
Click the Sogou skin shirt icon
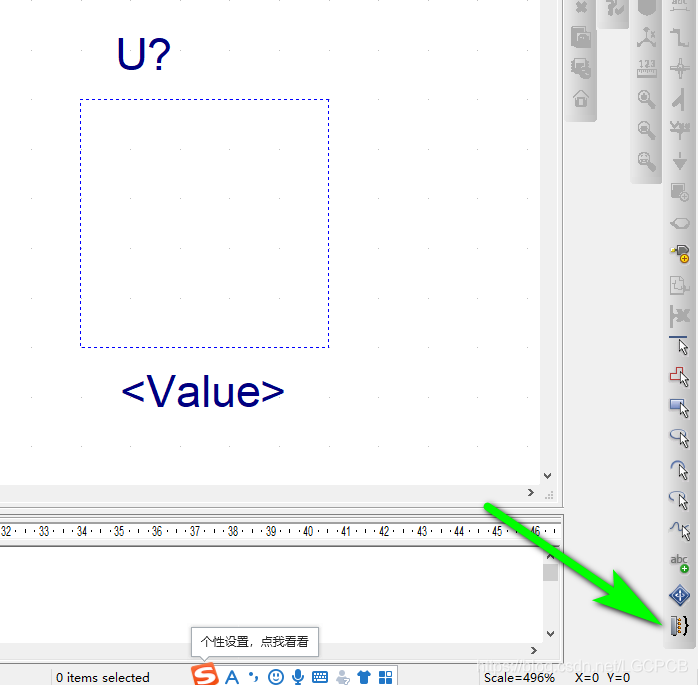point(364,677)
